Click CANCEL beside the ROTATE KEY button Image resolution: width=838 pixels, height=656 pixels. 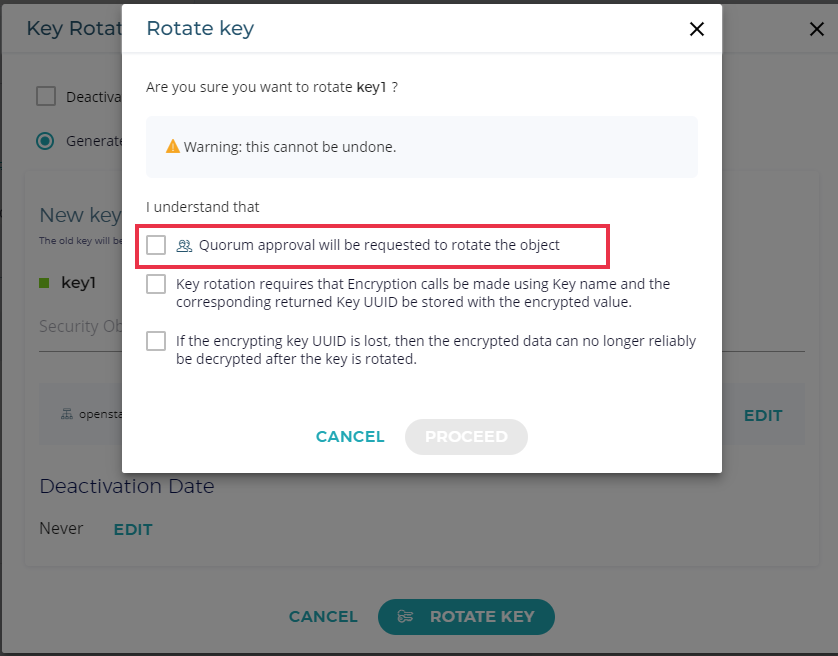[x=323, y=617]
